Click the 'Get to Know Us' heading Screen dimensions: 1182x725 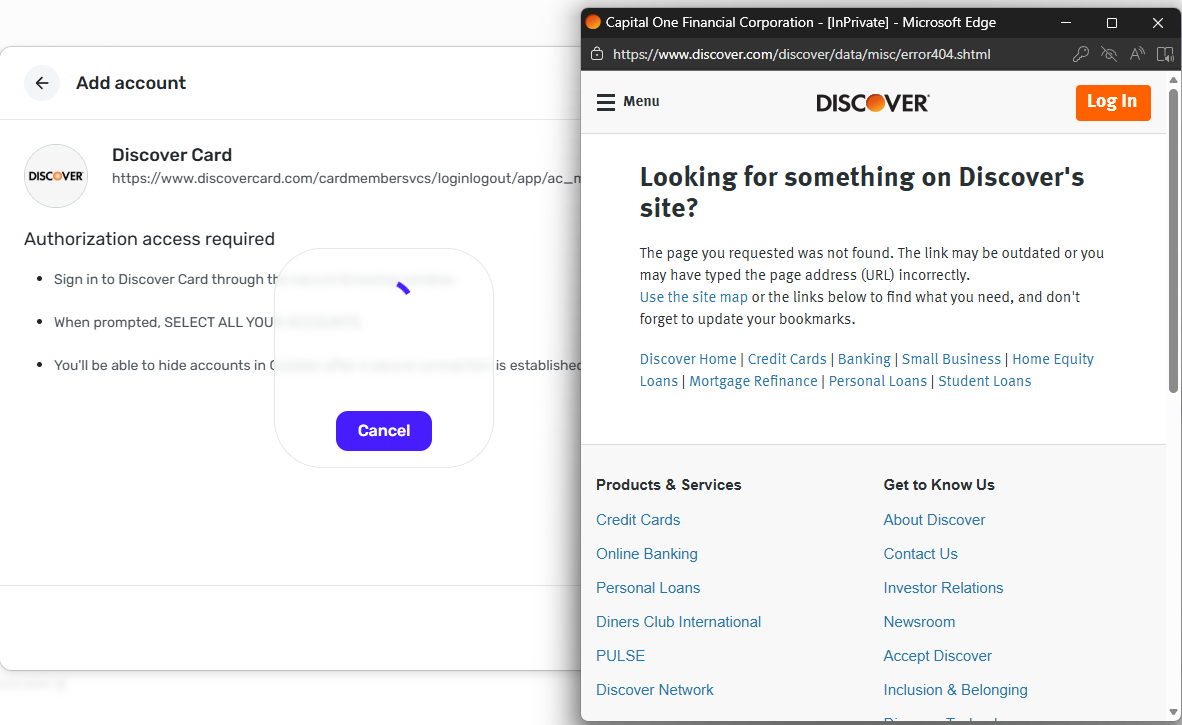coord(939,485)
